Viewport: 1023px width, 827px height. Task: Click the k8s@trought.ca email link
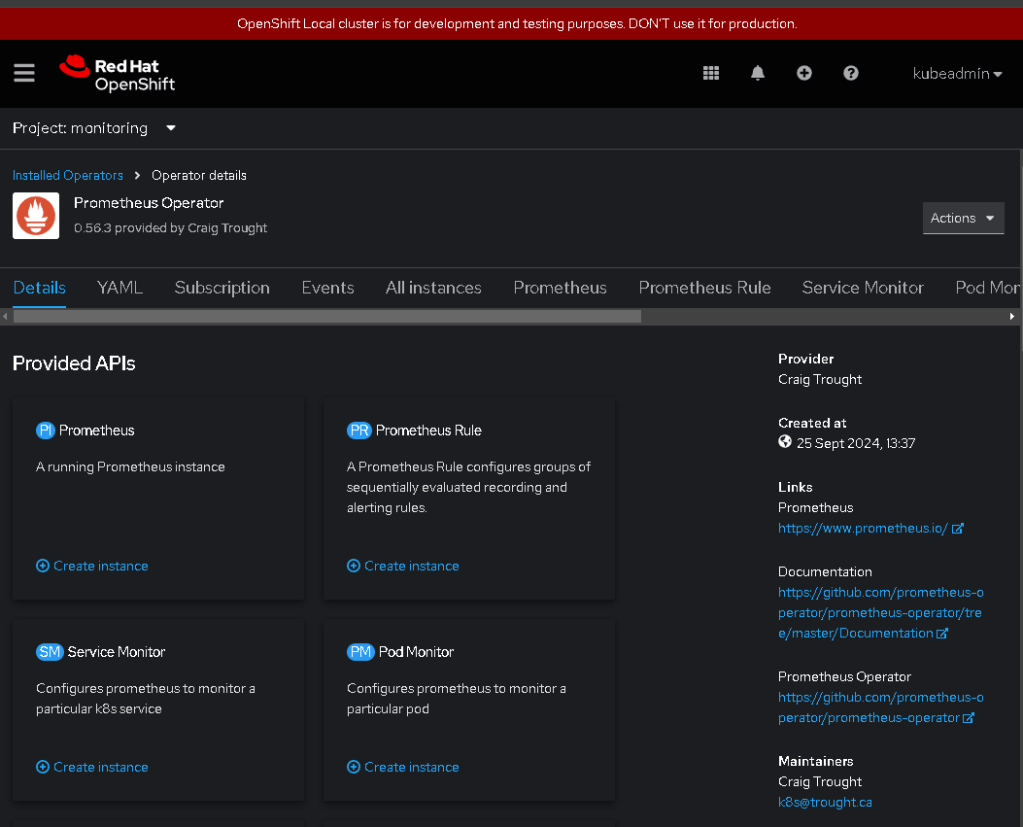[825, 802]
